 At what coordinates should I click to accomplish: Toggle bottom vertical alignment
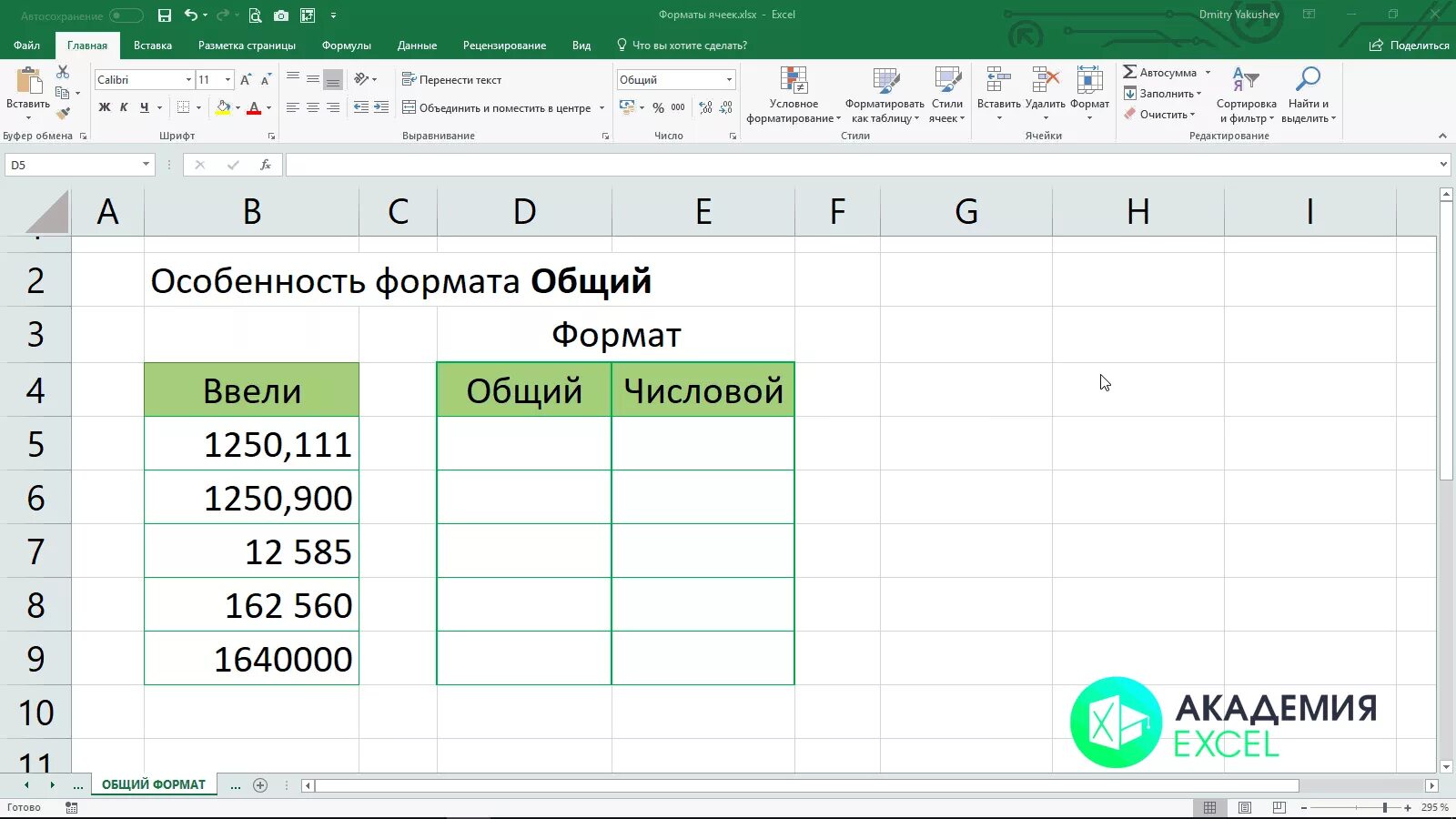(x=333, y=79)
